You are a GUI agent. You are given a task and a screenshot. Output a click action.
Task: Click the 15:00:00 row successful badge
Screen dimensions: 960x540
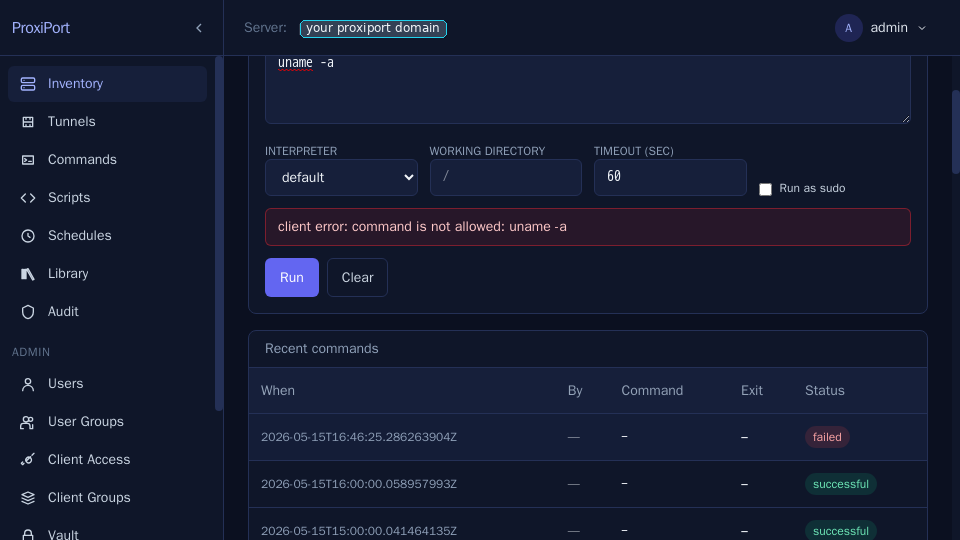tap(841, 530)
